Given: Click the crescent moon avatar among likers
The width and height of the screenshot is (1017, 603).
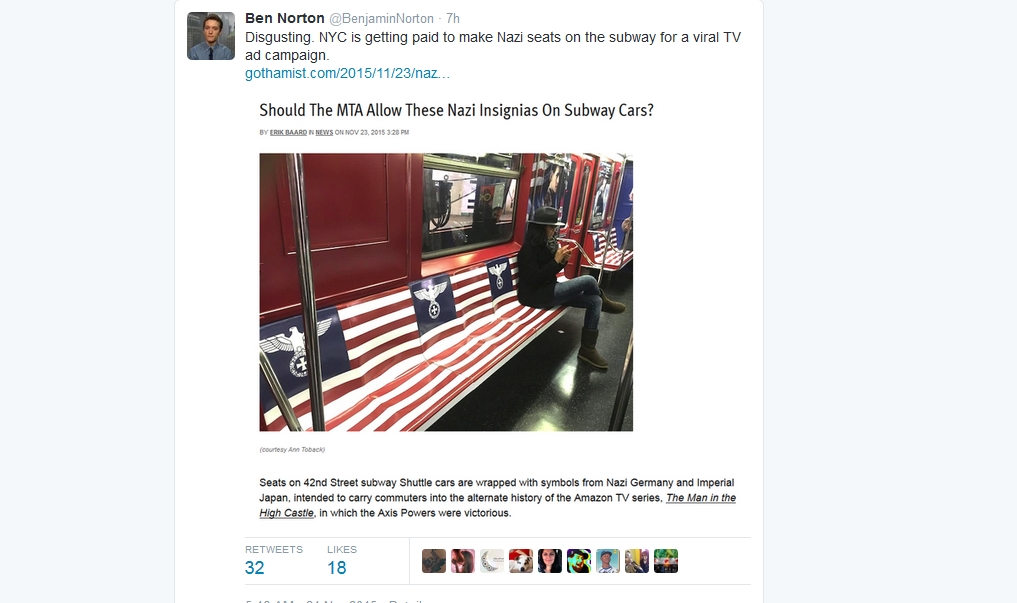Looking at the screenshot, I should click(x=492, y=561).
